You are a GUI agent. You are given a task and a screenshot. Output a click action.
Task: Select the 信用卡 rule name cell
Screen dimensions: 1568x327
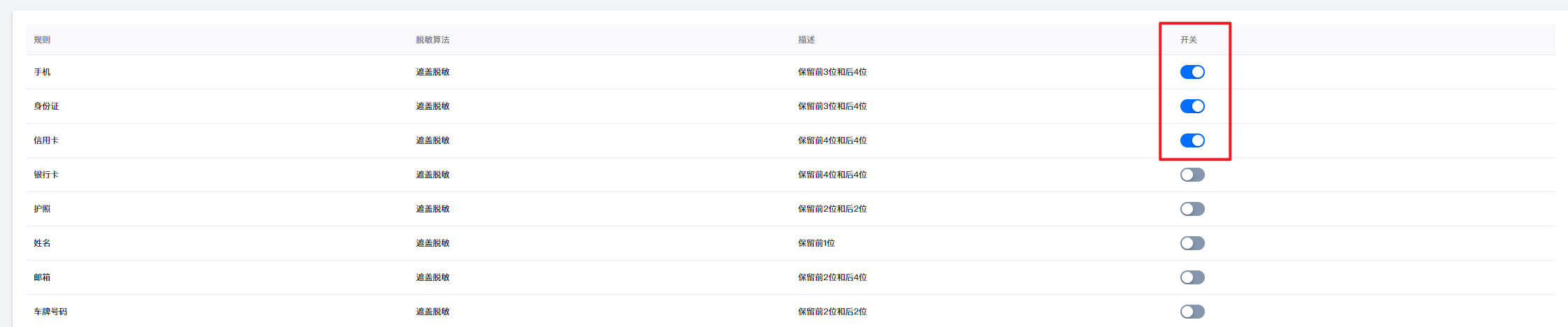pos(46,140)
